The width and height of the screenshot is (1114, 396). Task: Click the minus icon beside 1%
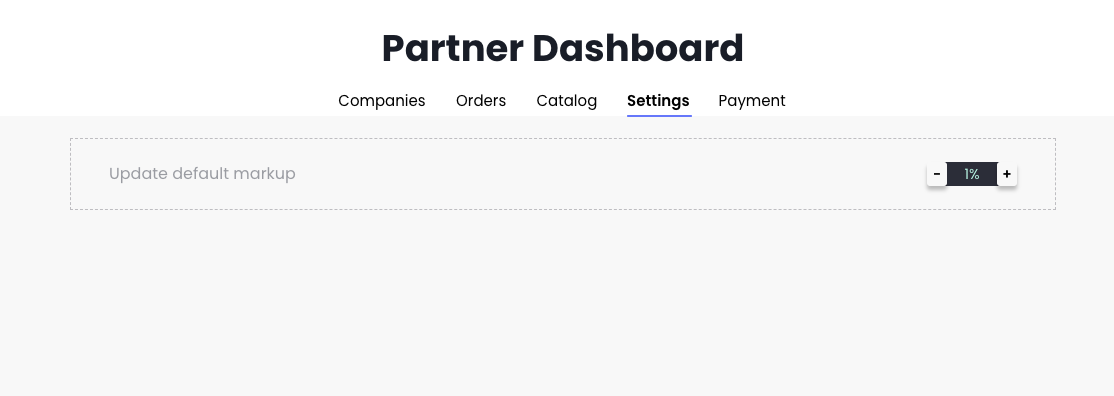(x=936, y=173)
